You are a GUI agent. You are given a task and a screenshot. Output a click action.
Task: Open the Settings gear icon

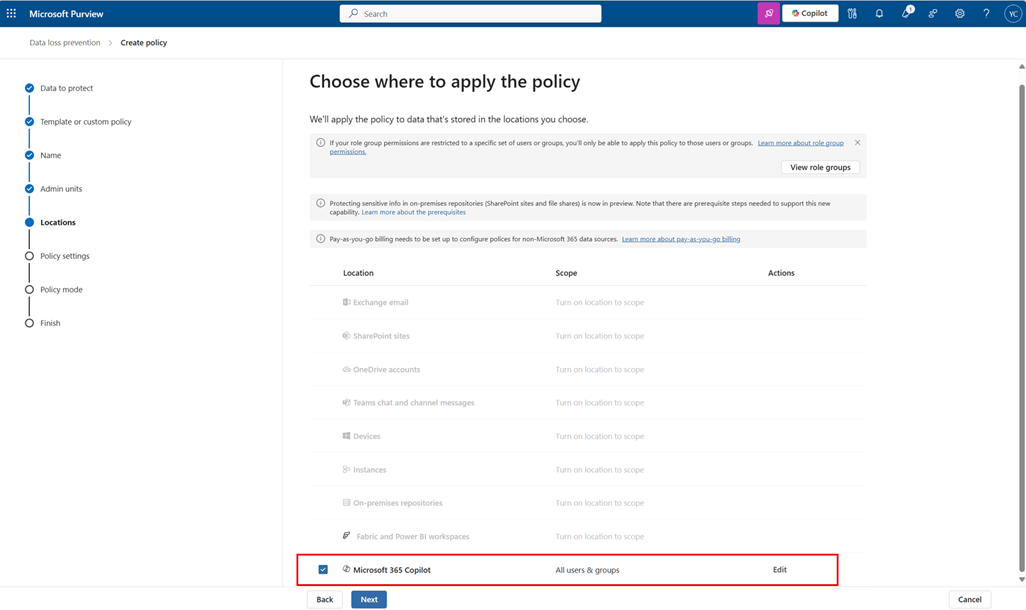959,13
